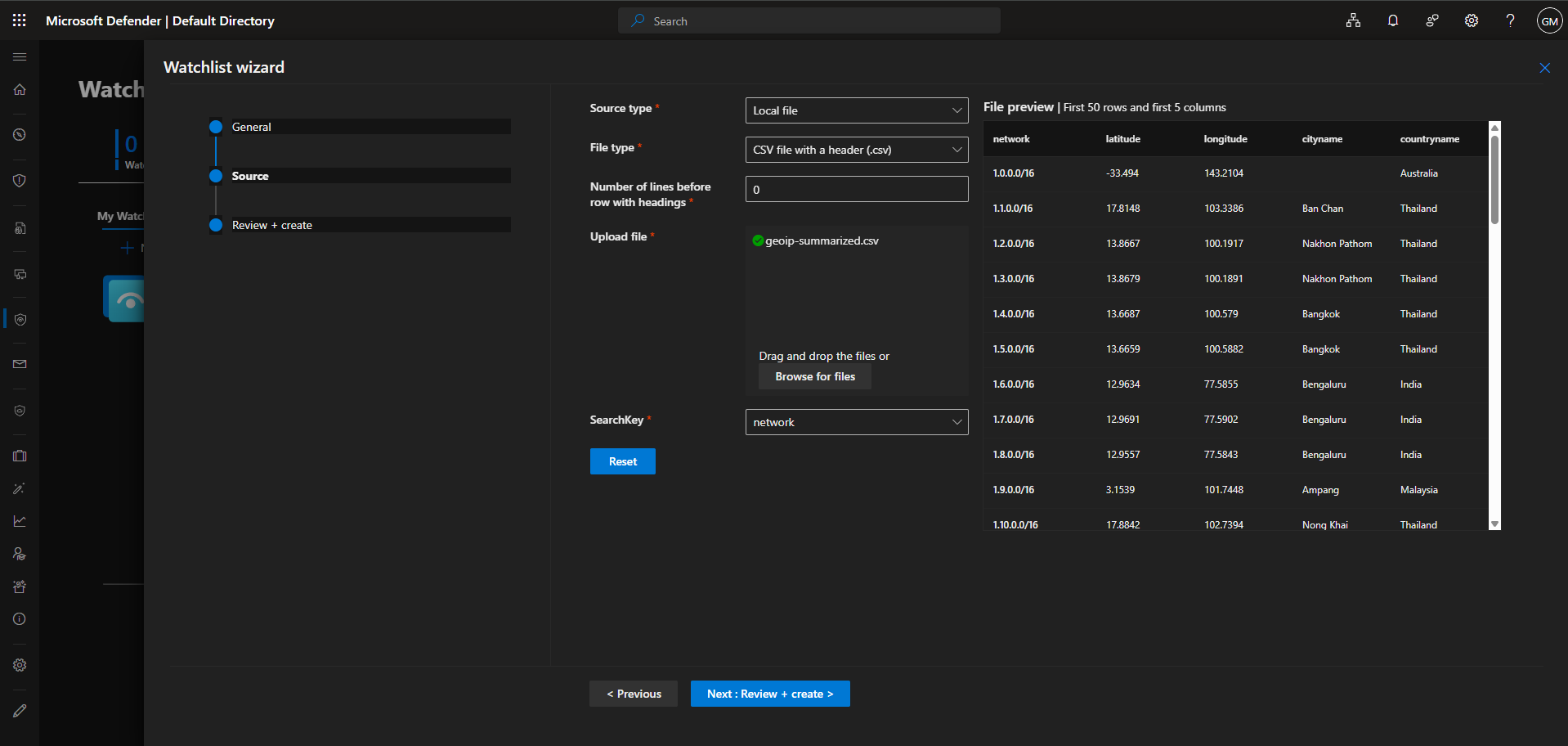Open the sidebar gear settings icon
This screenshot has width=1568, height=746.
click(x=20, y=665)
